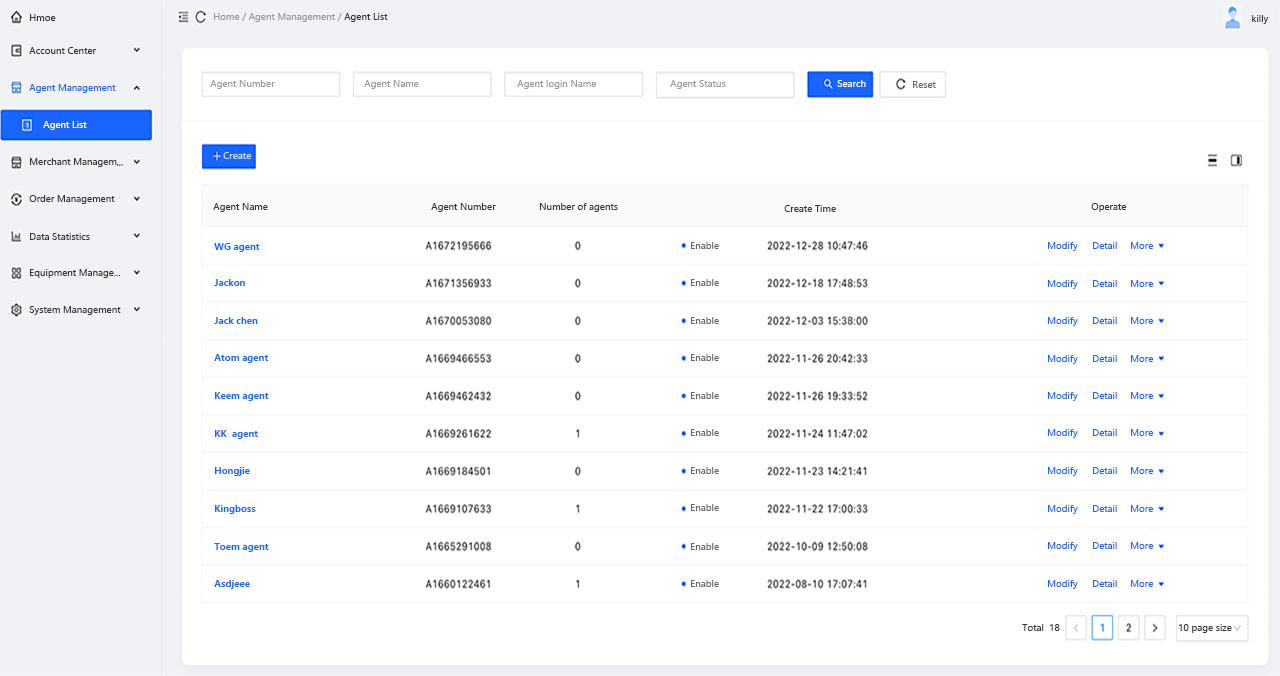The image size is (1280, 676).
Task: Click the Hmoe home icon
Action: coord(16,17)
